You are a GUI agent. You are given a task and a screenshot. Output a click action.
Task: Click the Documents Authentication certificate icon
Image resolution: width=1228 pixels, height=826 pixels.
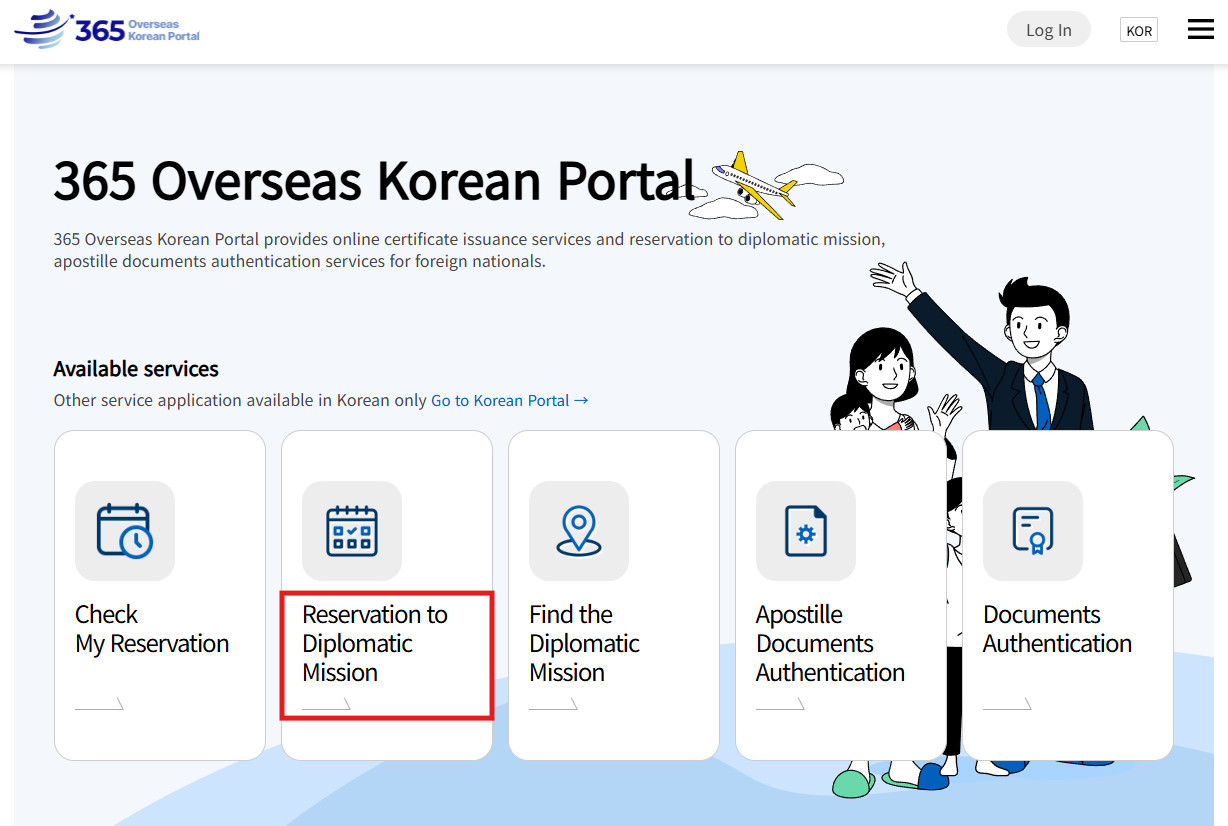pyautogui.click(x=1033, y=531)
